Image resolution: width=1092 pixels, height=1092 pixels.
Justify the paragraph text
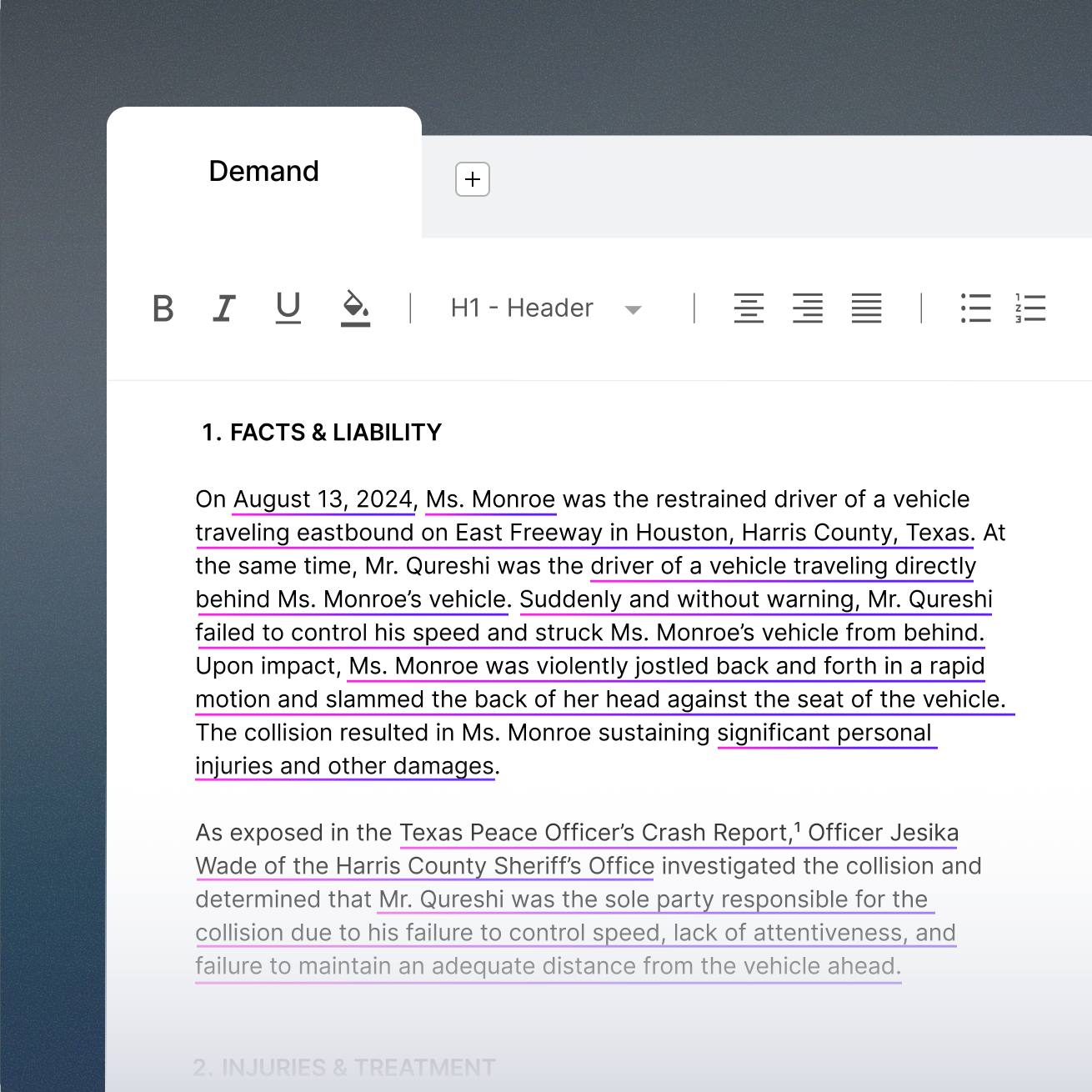(x=866, y=308)
